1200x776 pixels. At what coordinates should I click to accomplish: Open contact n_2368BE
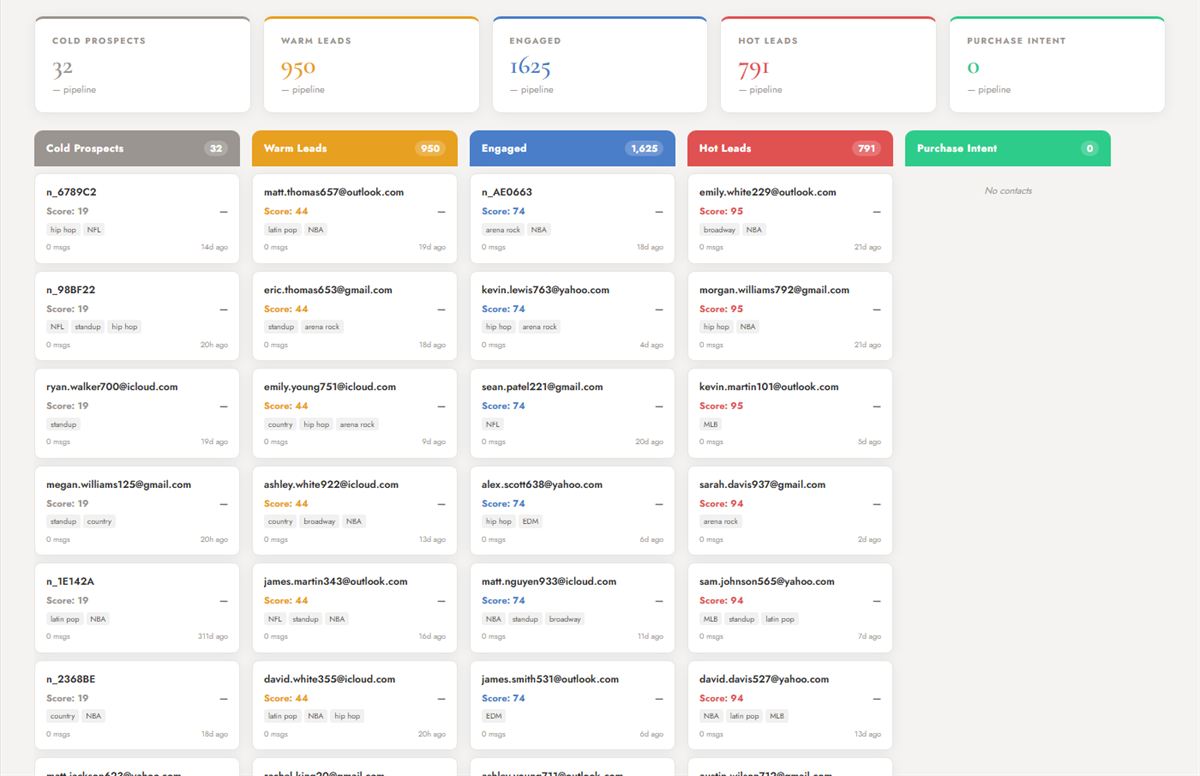137,705
